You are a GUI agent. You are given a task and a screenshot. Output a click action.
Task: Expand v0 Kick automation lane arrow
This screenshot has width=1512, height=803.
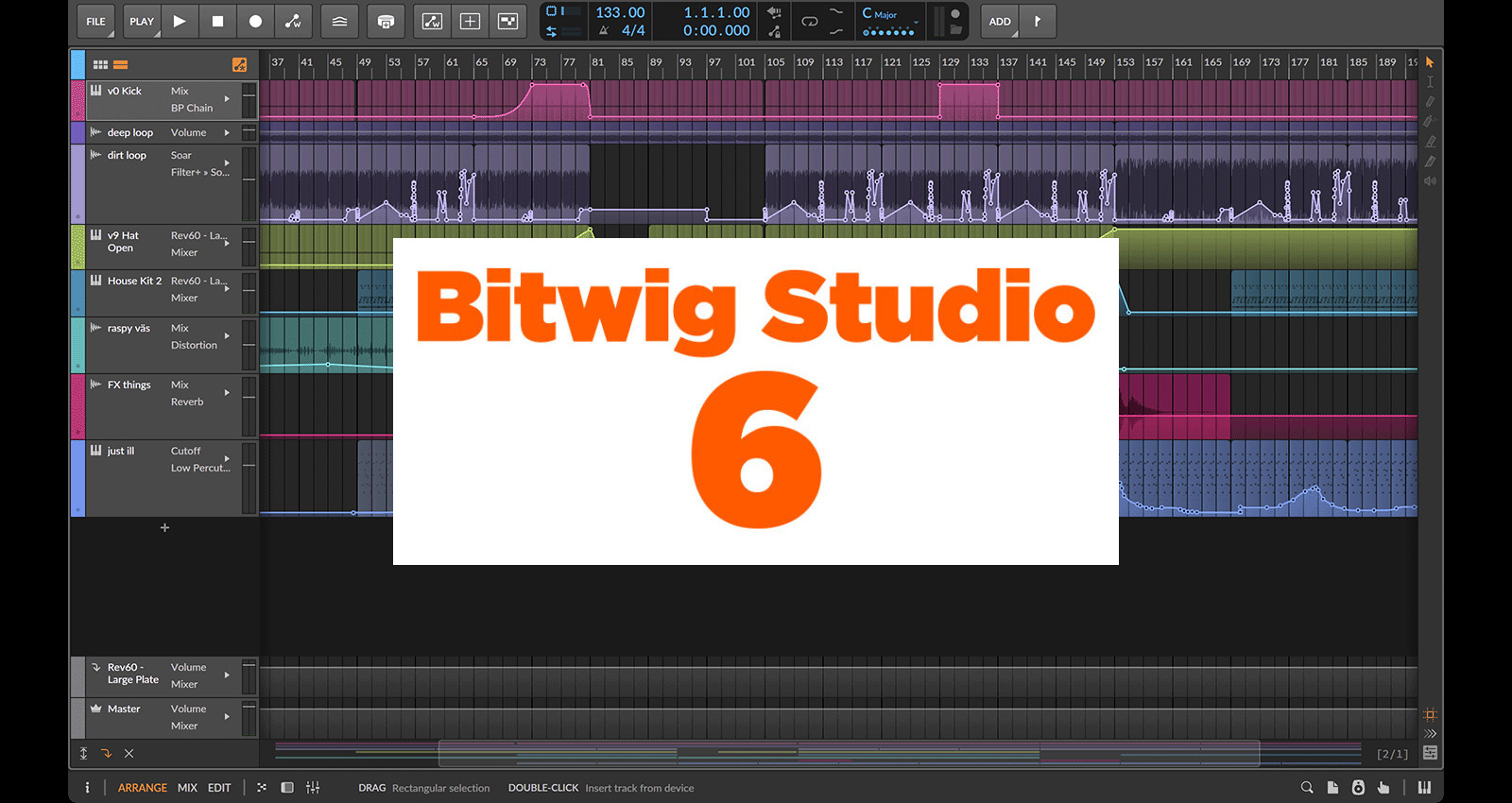point(227,98)
